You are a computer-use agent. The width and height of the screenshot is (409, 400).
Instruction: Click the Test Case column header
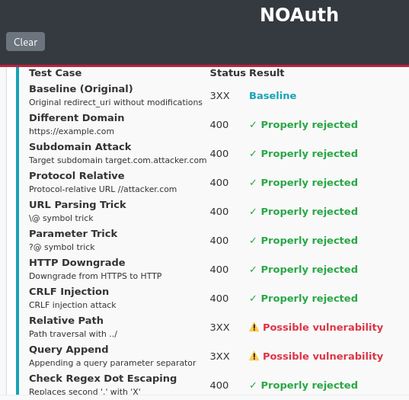55,73
